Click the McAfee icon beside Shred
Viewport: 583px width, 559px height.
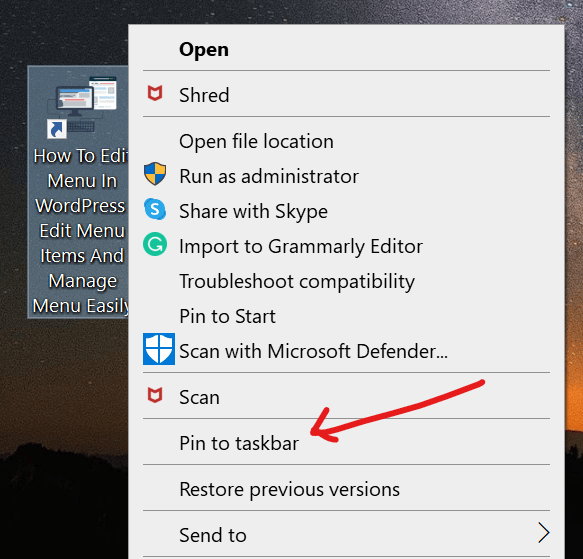[x=155, y=93]
